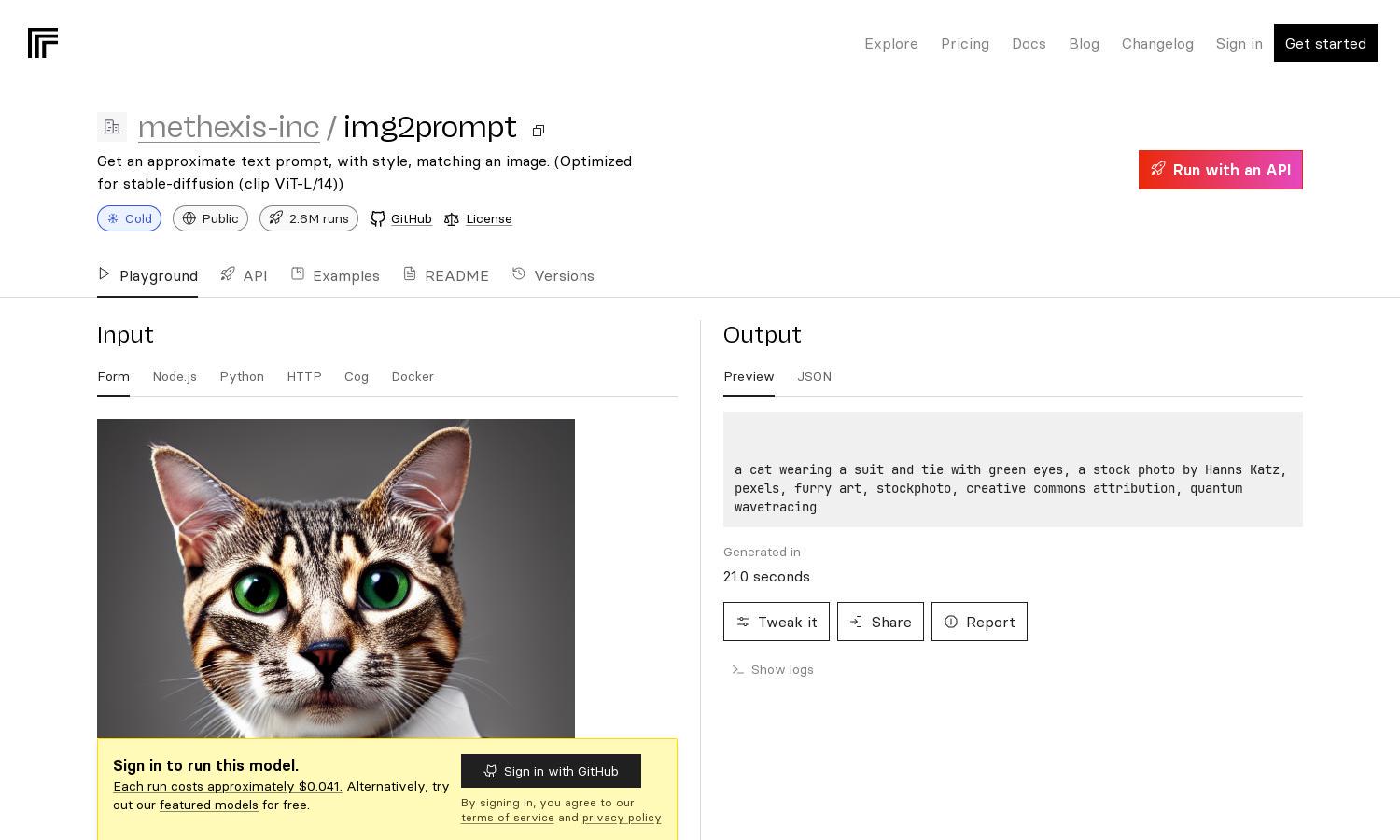This screenshot has height=840, width=1400.
Task: Visit the Blog
Action: click(1084, 44)
